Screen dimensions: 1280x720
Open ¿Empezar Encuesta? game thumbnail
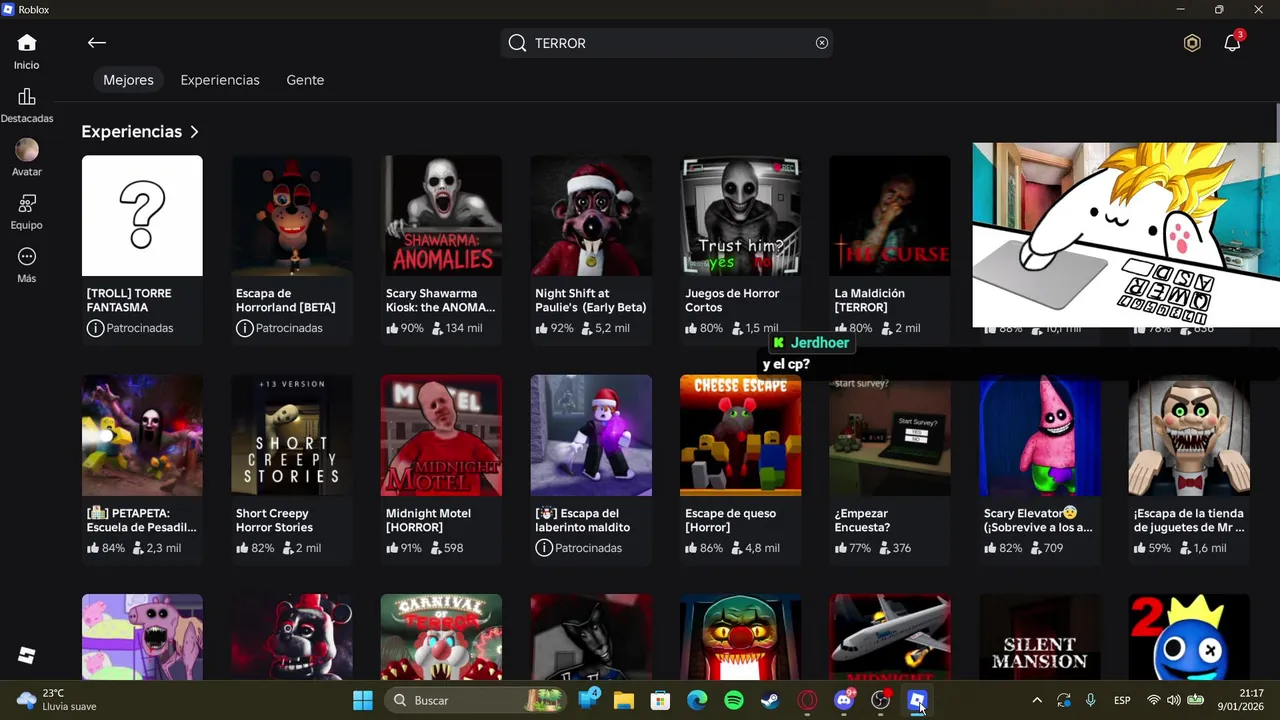click(890, 435)
